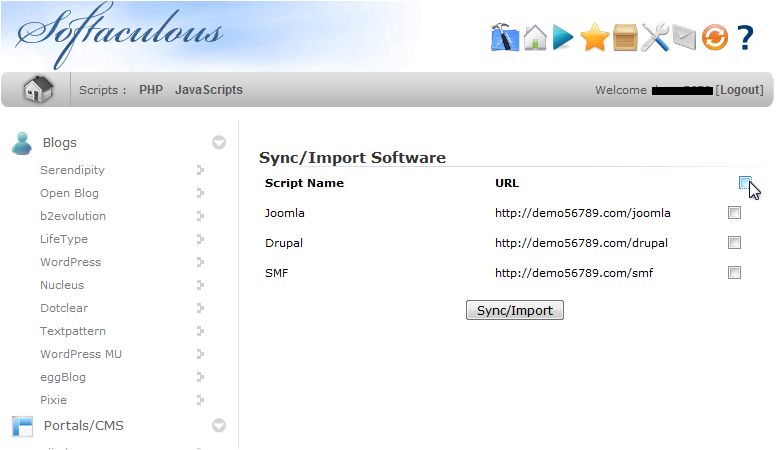Click the arrow icon beside Textpattern
The width and height of the screenshot is (776, 450).
200,331
